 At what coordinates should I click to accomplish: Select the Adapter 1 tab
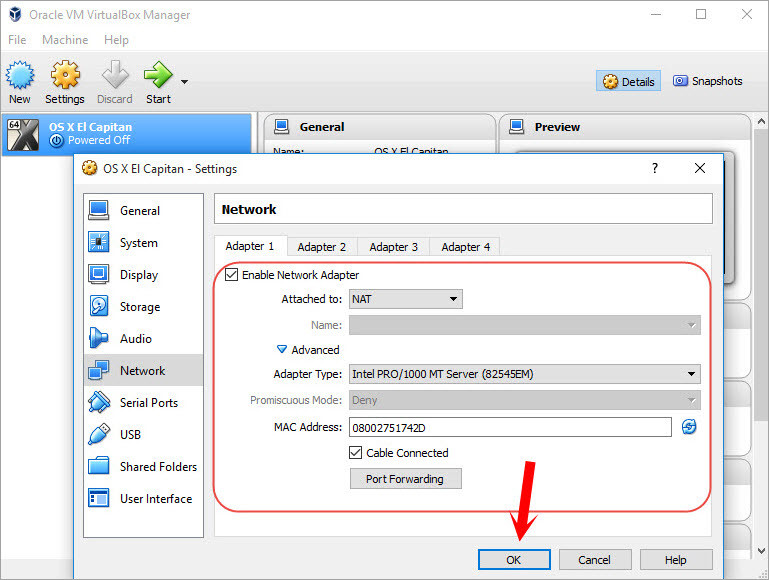tap(250, 246)
